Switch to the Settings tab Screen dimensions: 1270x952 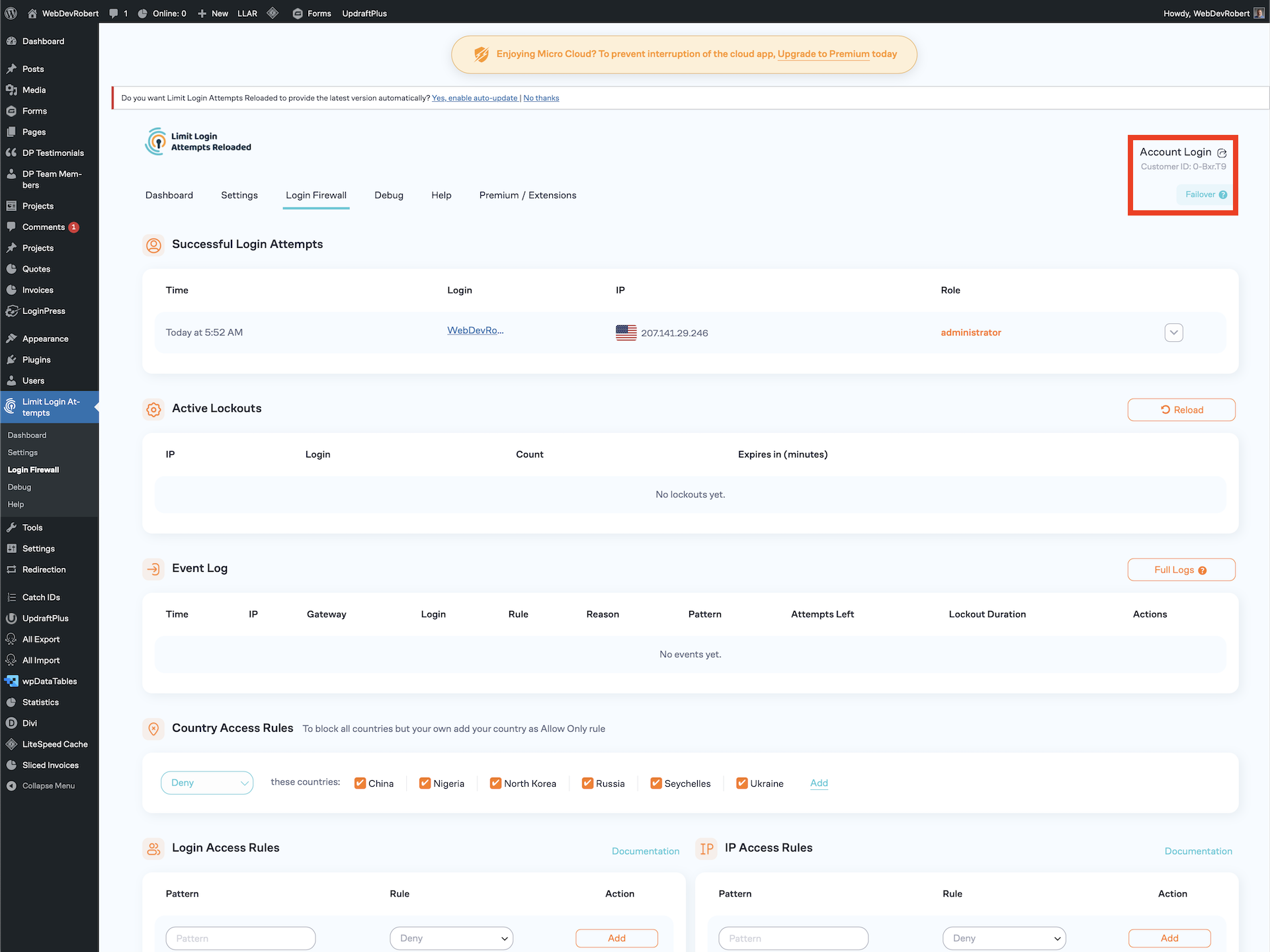tap(239, 195)
